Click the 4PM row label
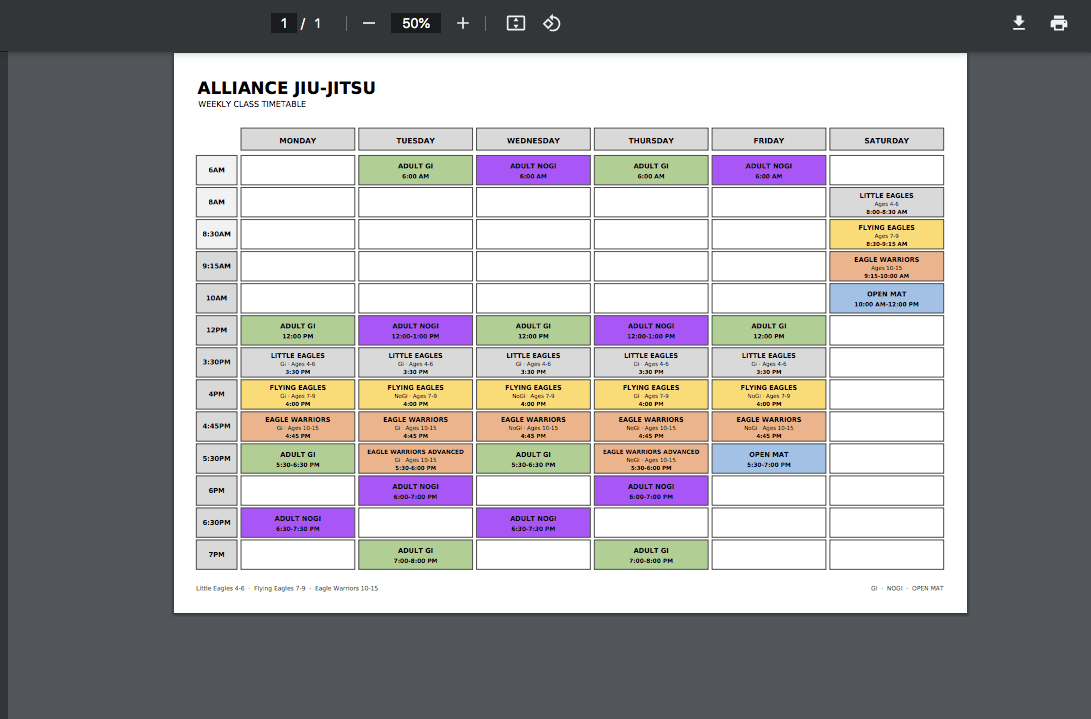The width and height of the screenshot is (1091, 719). pos(216,394)
